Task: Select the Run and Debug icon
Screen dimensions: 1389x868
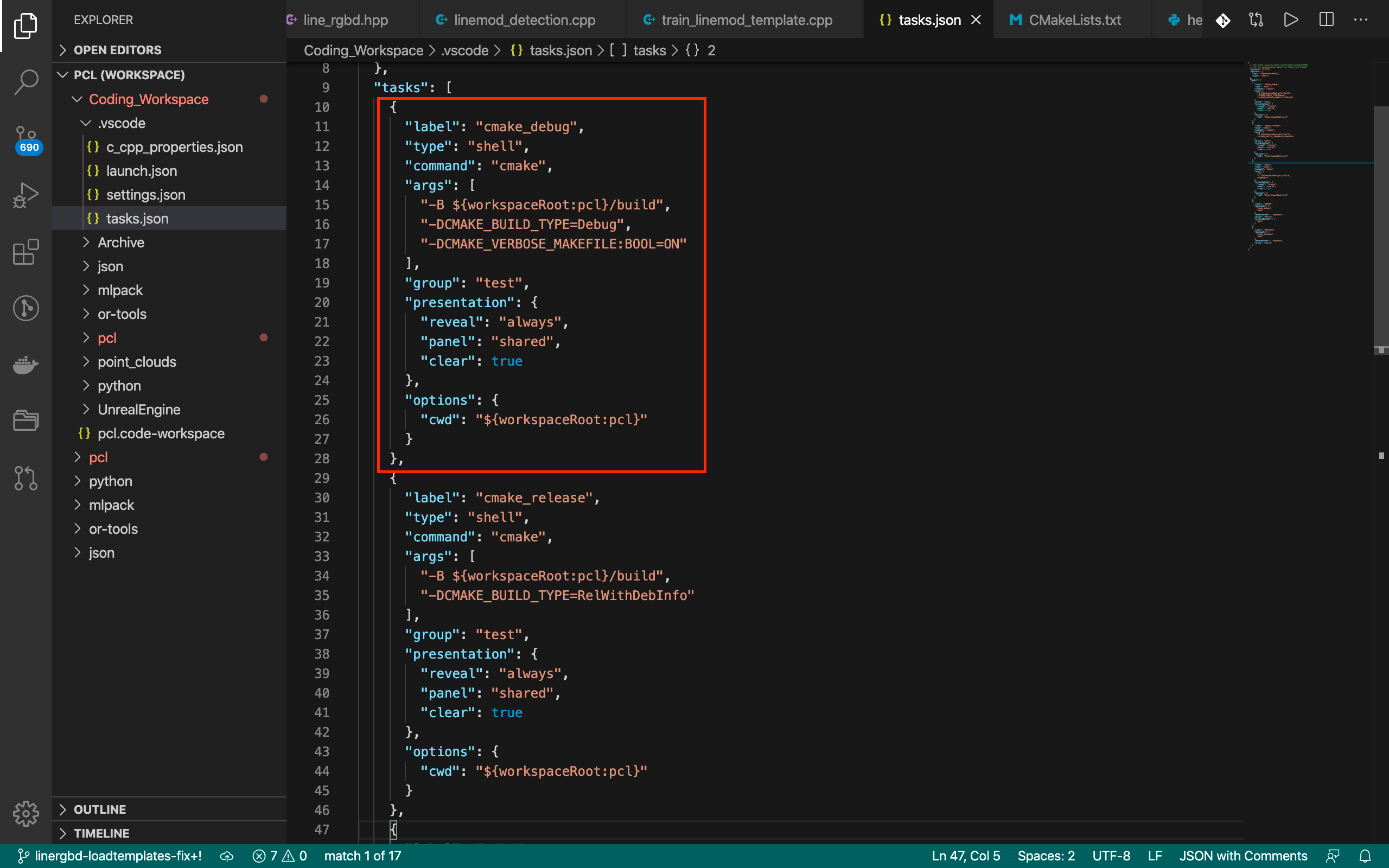Action: coord(26,195)
